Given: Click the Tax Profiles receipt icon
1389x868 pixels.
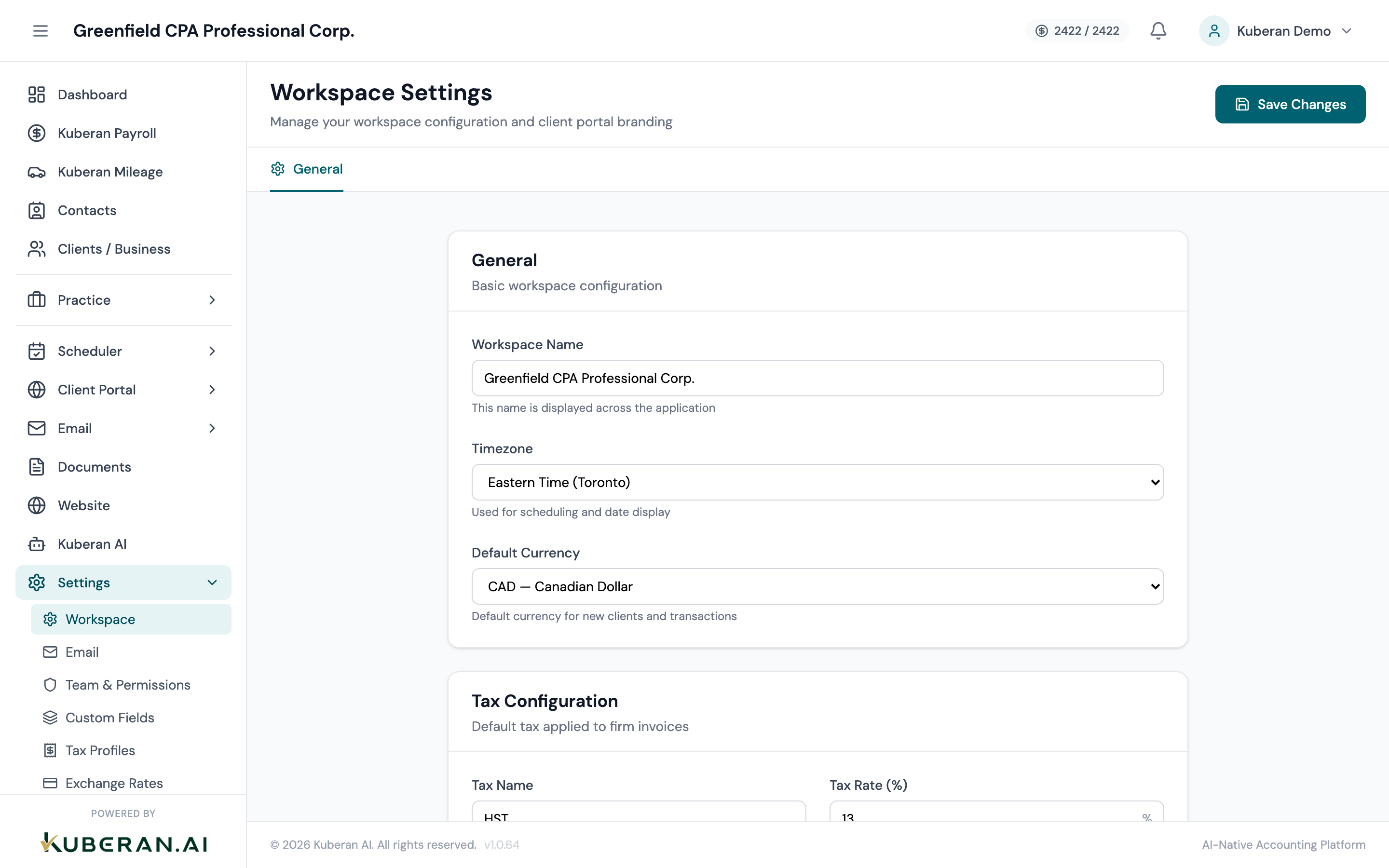Looking at the screenshot, I should pos(51,750).
